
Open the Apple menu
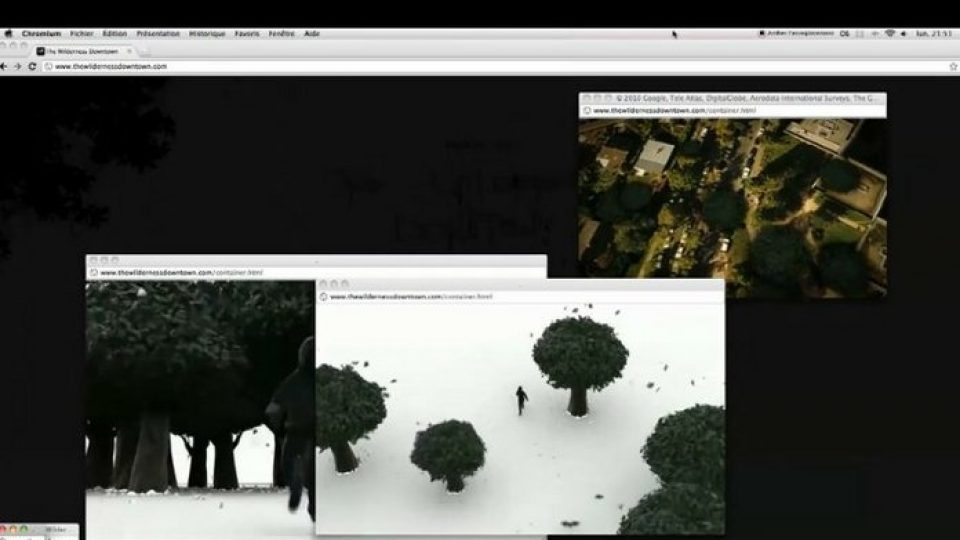point(8,34)
